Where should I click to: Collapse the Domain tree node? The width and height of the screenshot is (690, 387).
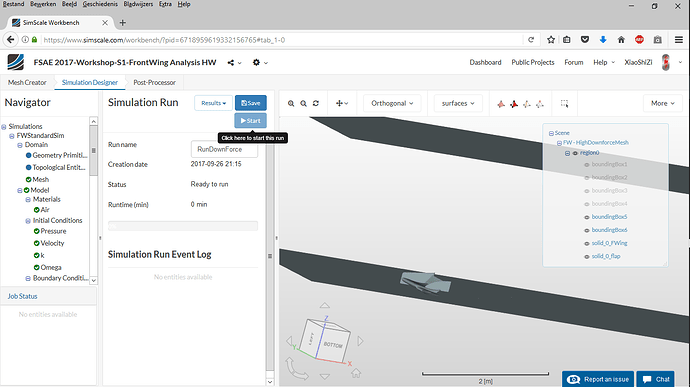pos(20,145)
